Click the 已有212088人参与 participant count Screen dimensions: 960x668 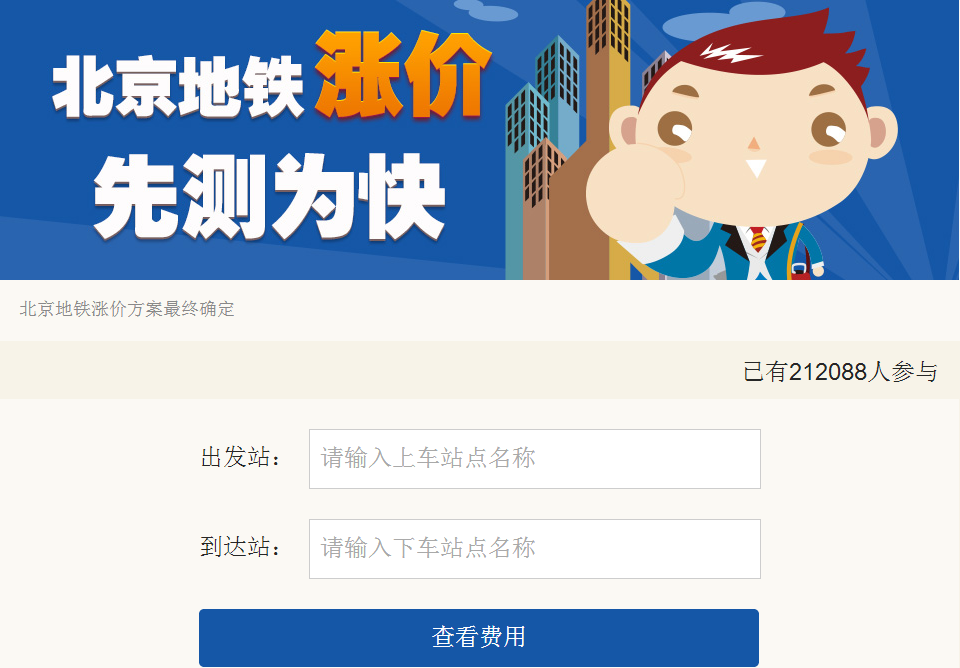click(x=840, y=372)
